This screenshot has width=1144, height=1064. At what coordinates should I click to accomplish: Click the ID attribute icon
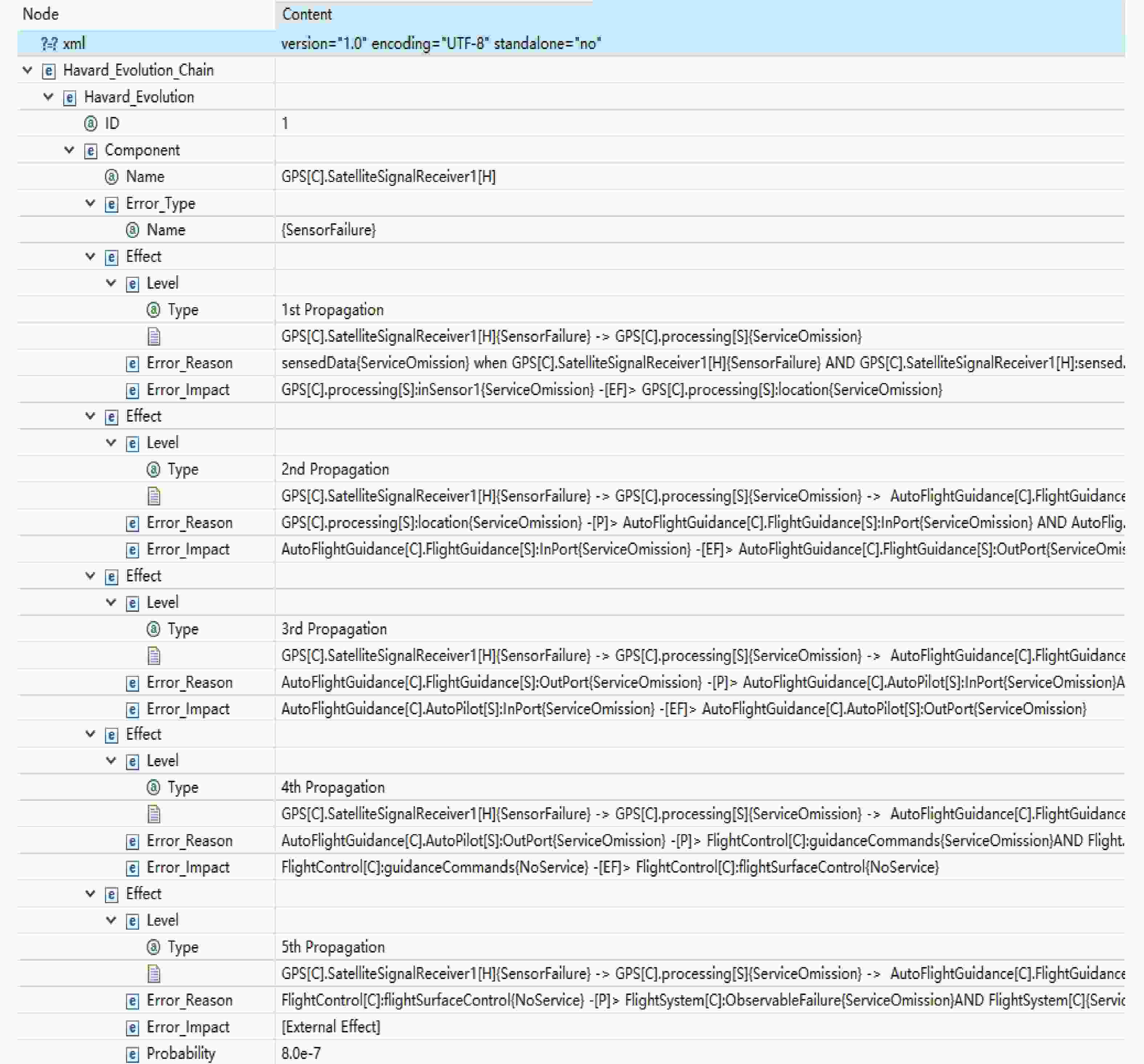(91, 124)
